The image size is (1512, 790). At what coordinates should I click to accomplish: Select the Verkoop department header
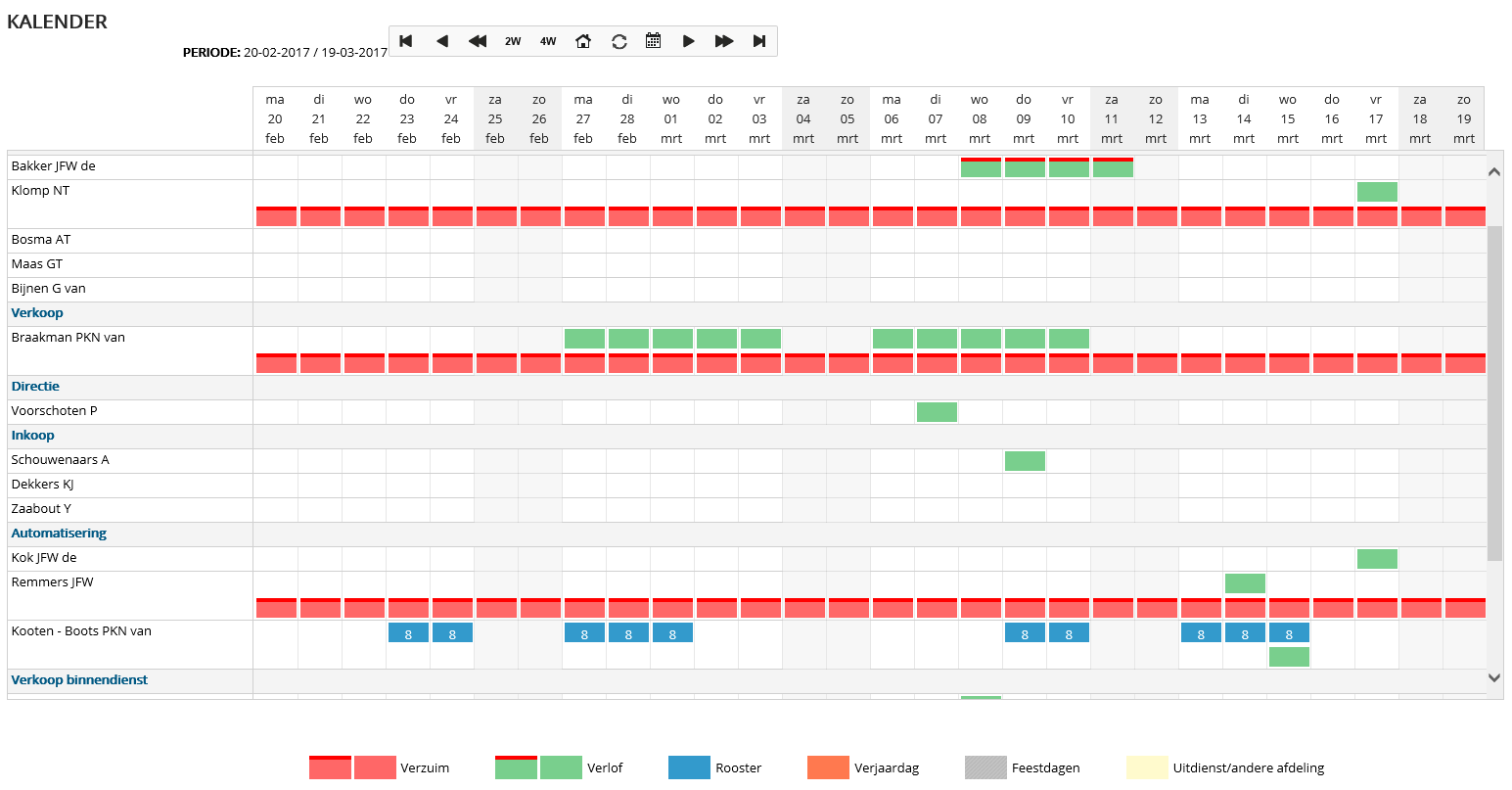coord(37,313)
